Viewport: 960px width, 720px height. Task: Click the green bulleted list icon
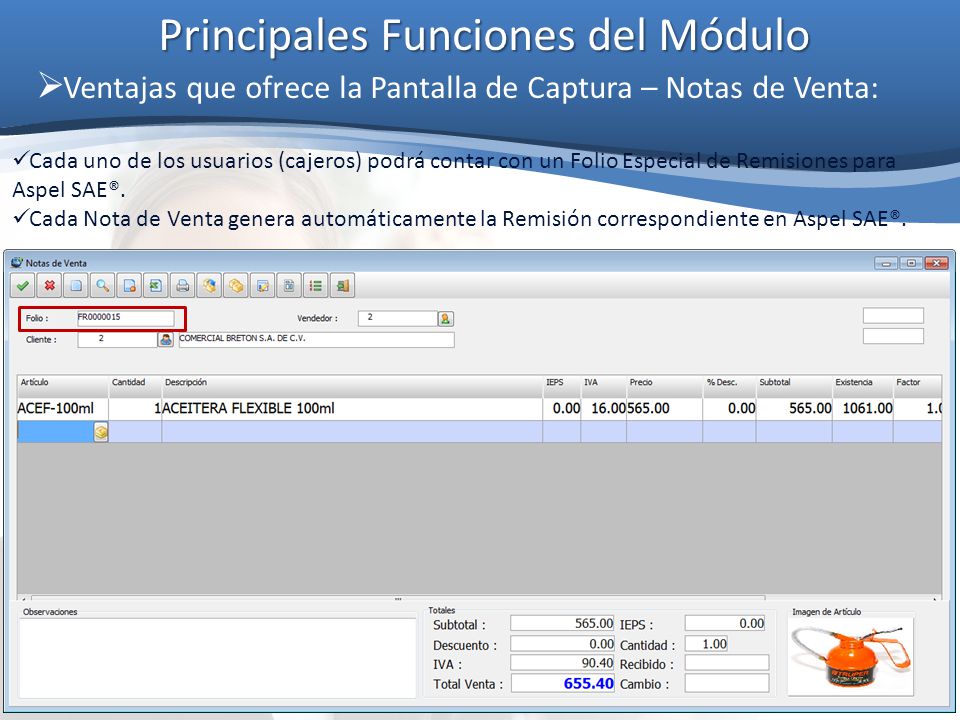[316, 286]
